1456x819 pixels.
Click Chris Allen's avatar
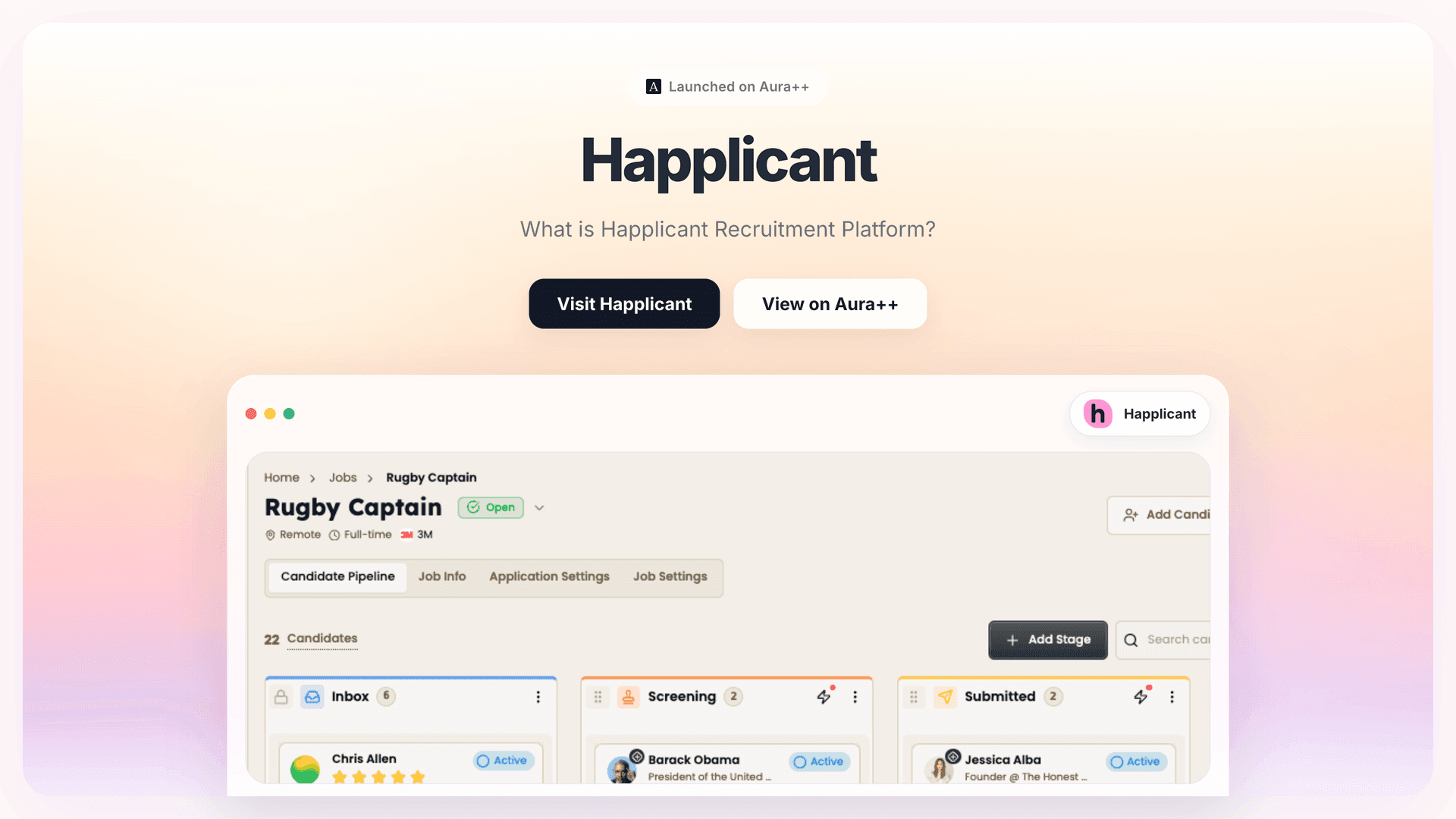(305, 769)
